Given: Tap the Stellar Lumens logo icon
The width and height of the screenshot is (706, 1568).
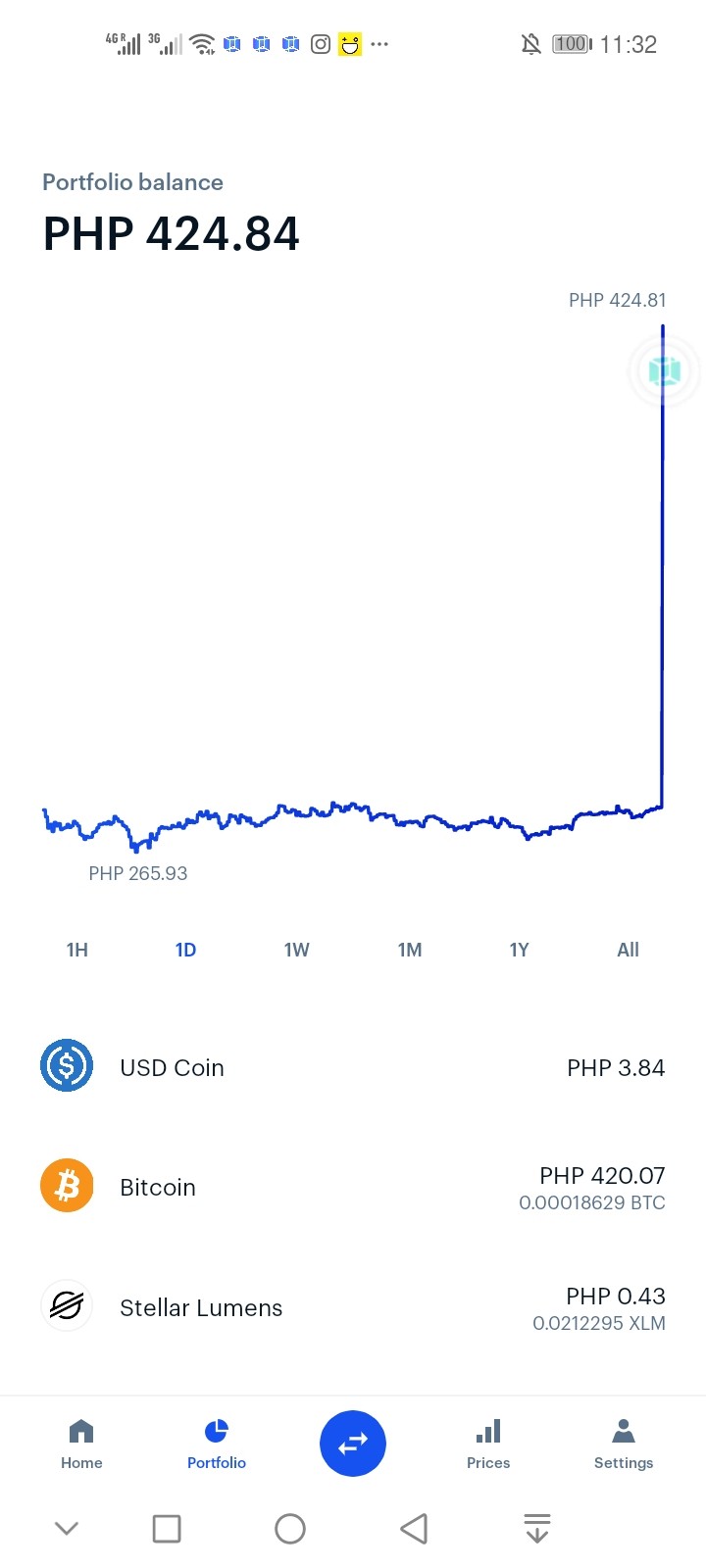Looking at the screenshot, I should (x=67, y=1305).
